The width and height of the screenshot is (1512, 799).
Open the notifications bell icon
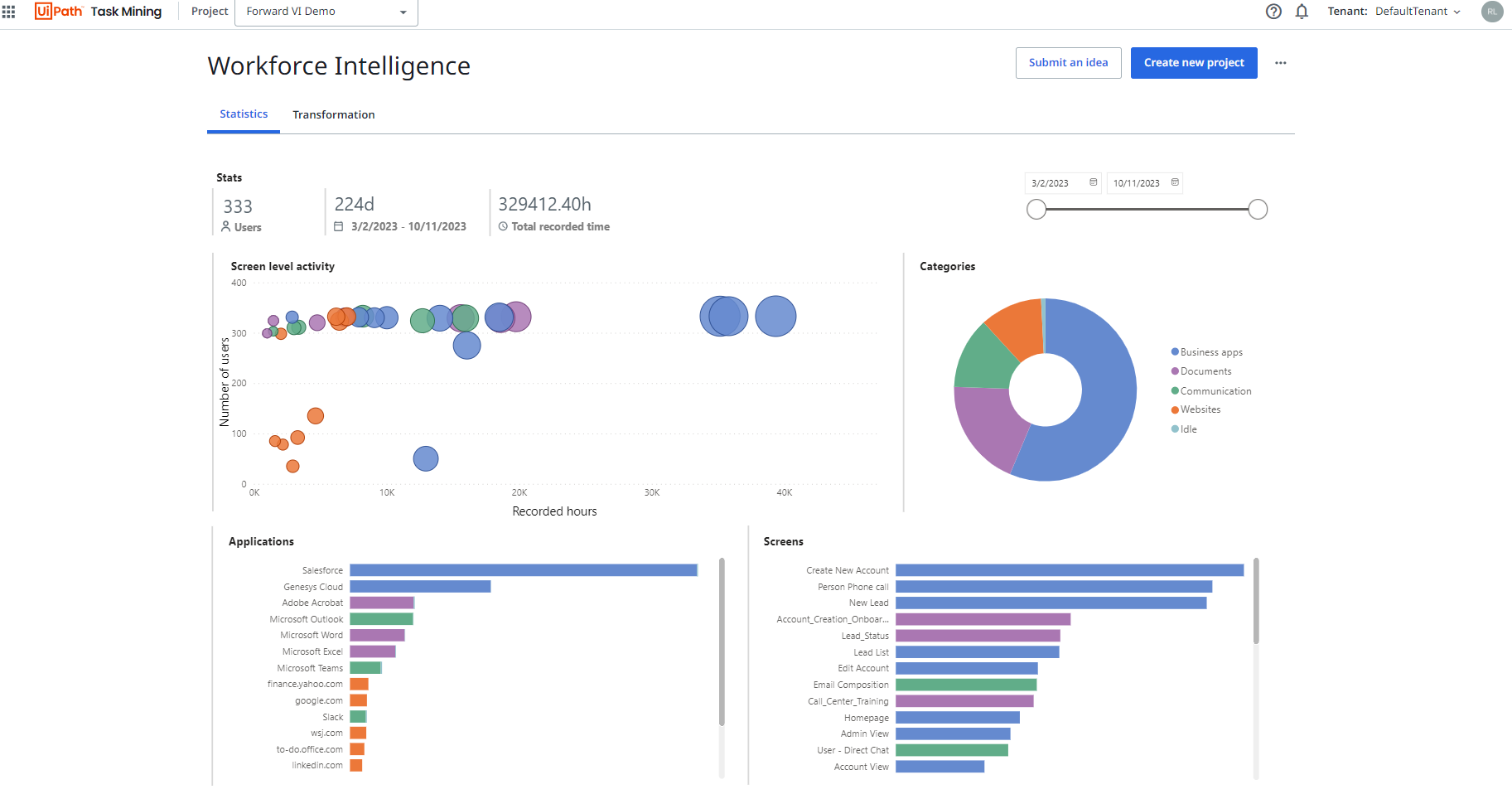[x=1302, y=12]
